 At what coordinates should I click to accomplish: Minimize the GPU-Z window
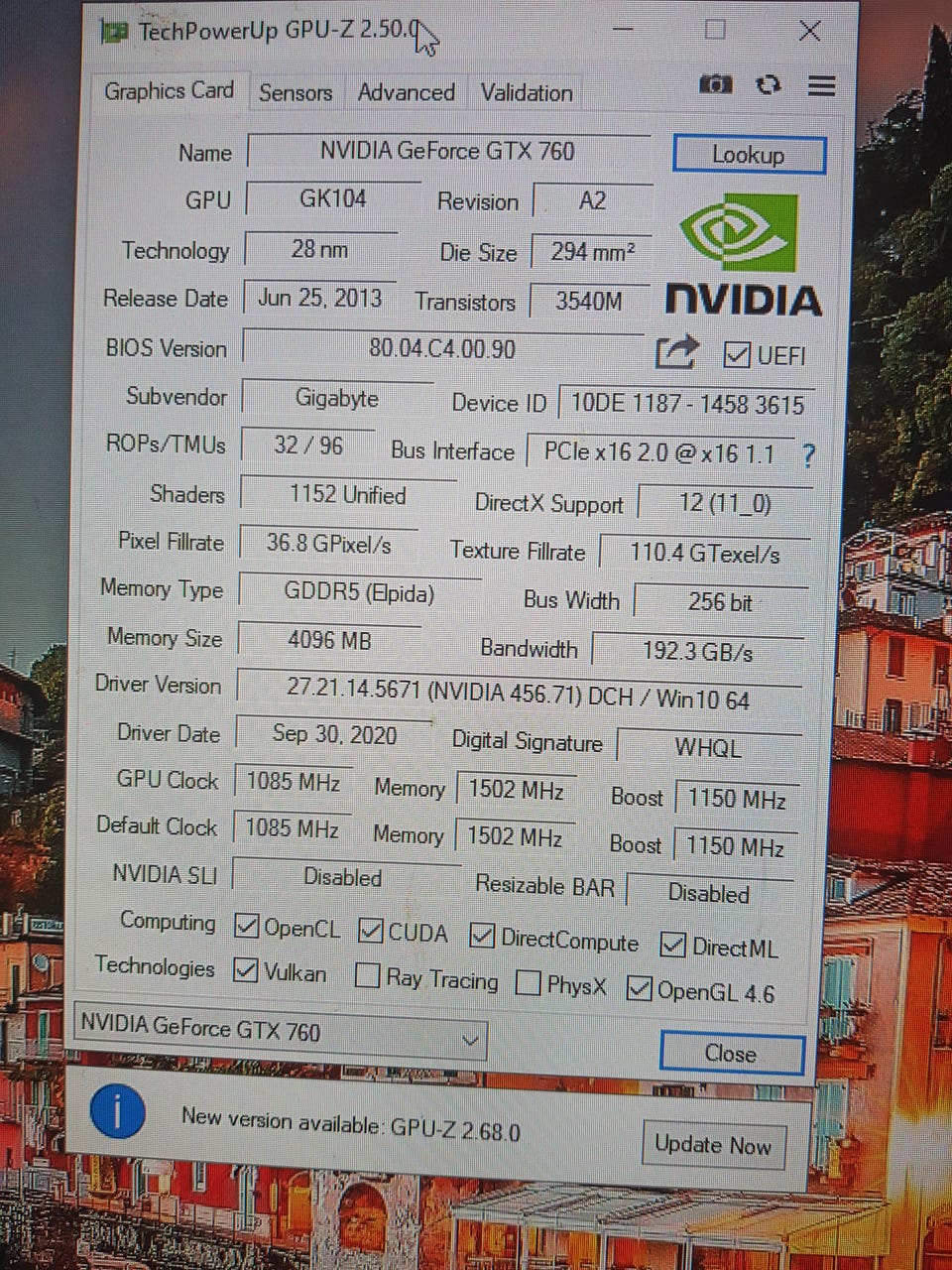624,30
